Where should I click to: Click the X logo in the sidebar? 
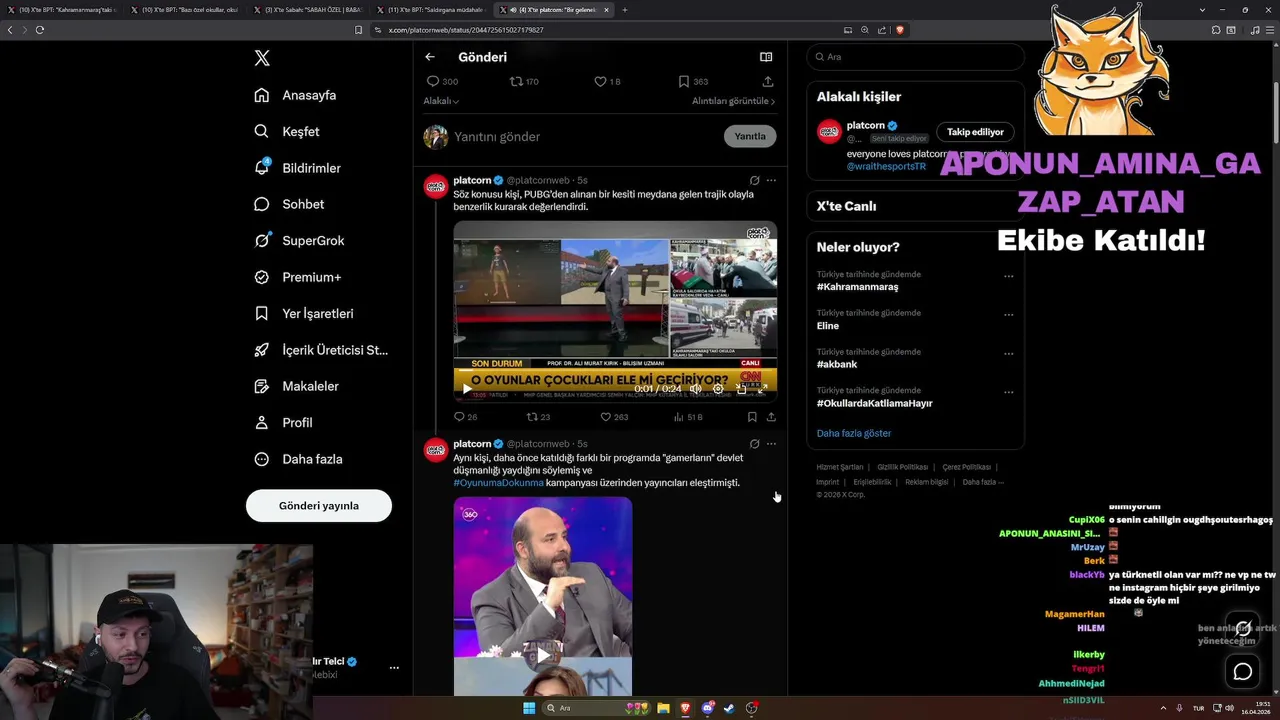click(262, 58)
